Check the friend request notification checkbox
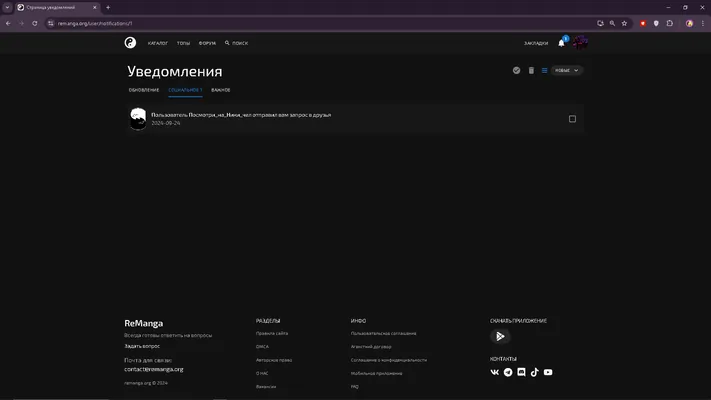Screen dimensions: 711x400 pos(572,119)
